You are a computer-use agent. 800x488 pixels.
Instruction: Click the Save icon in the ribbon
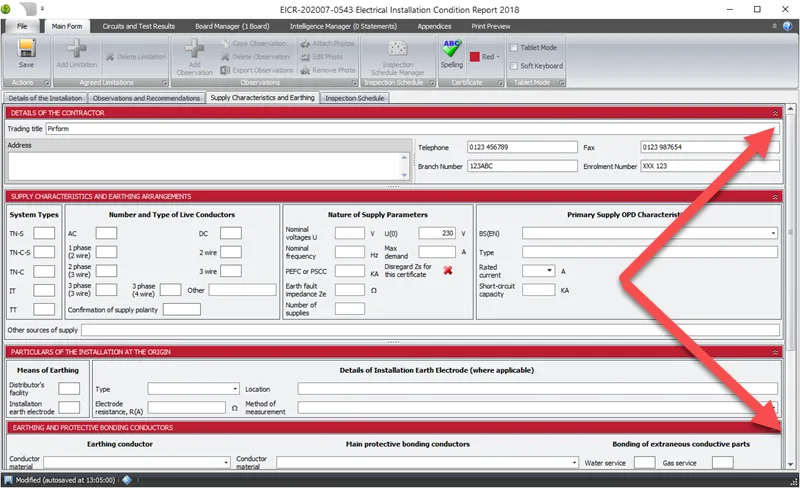(x=26, y=53)
